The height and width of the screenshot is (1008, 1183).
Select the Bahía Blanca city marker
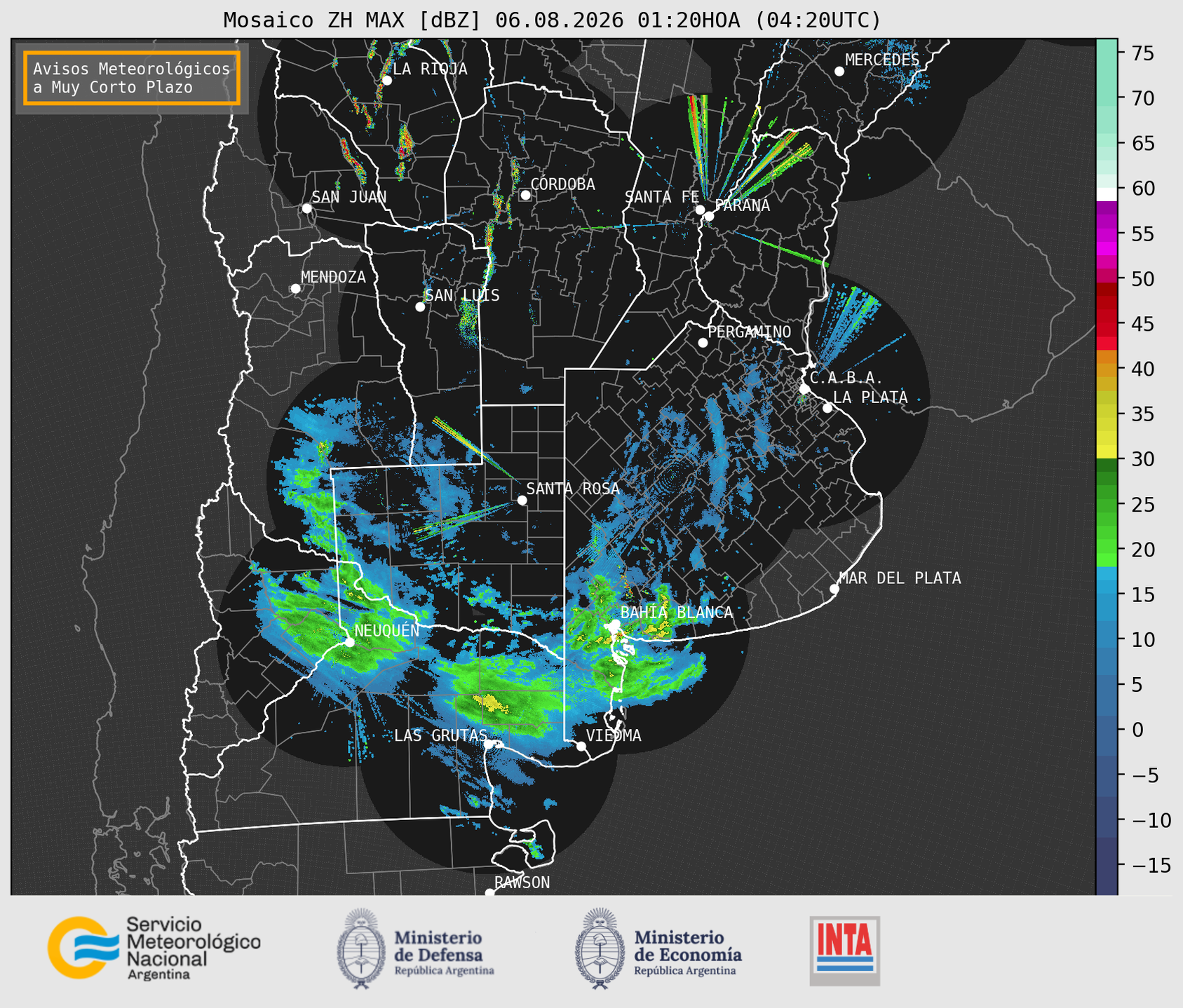coord(615,625)
